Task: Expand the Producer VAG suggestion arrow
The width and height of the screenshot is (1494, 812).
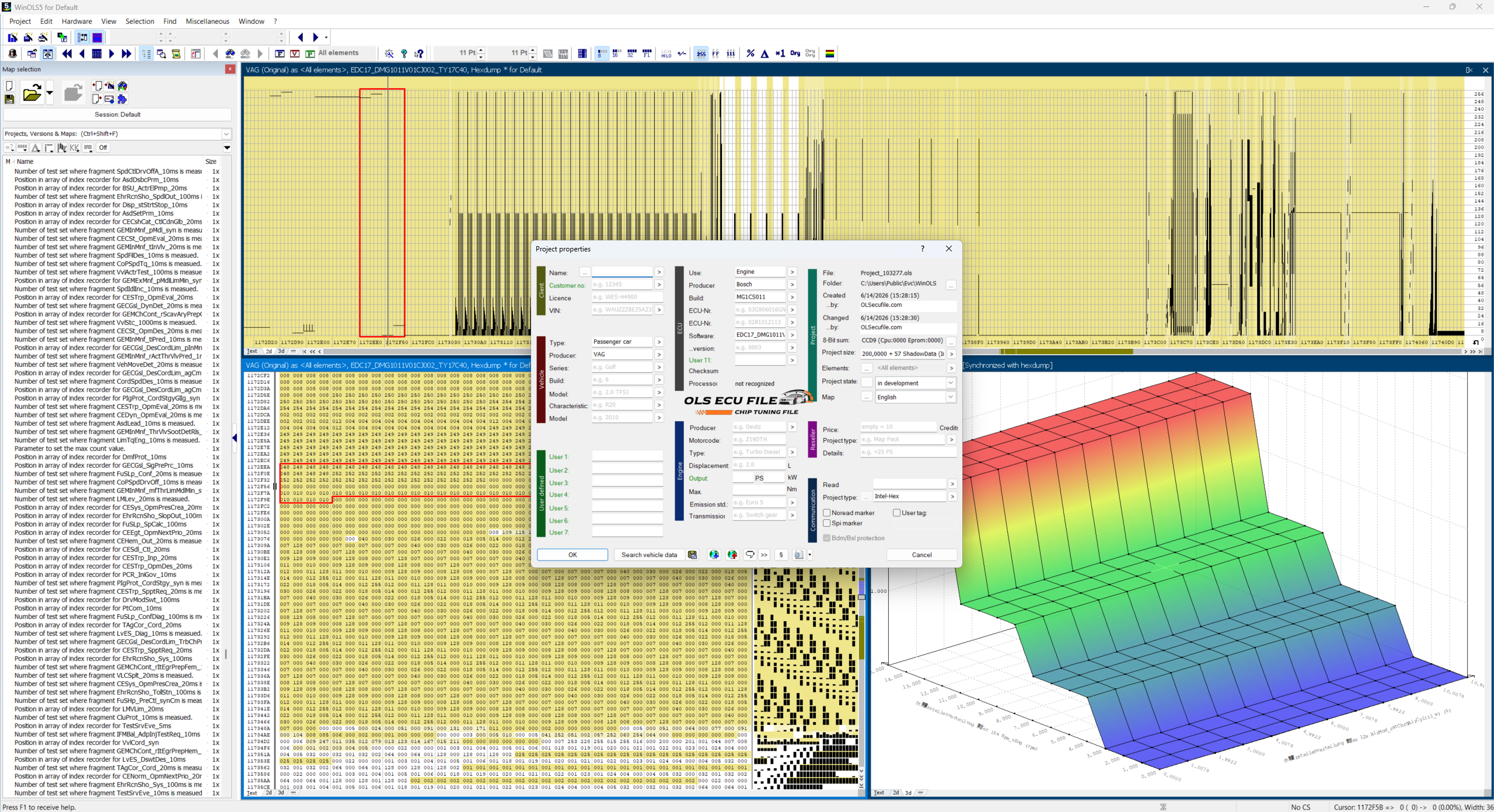Action: (659, 355)
